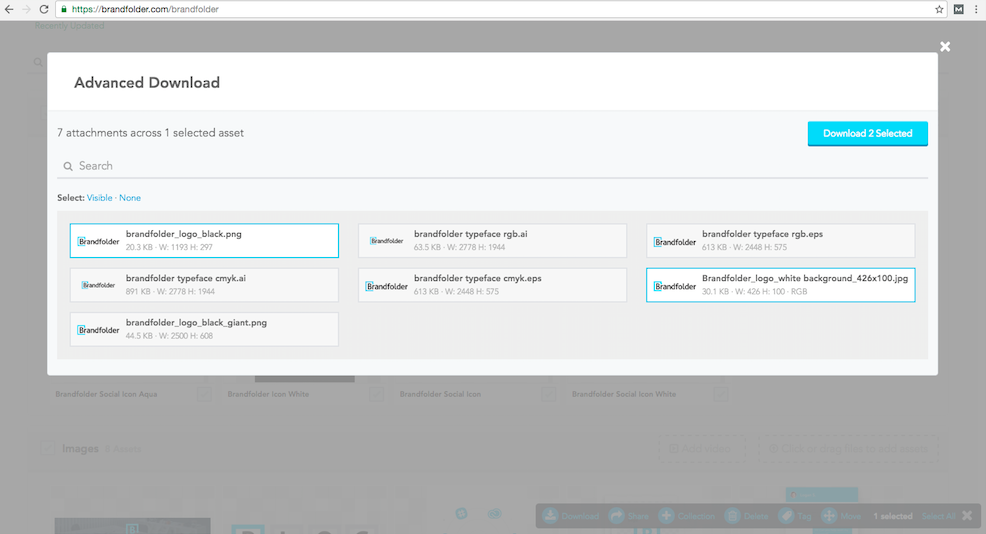Viewport: 986px width, 534px height.
Task: Toggle checkbox for Brandfolder Icon White
Action: tap(377, 394)
